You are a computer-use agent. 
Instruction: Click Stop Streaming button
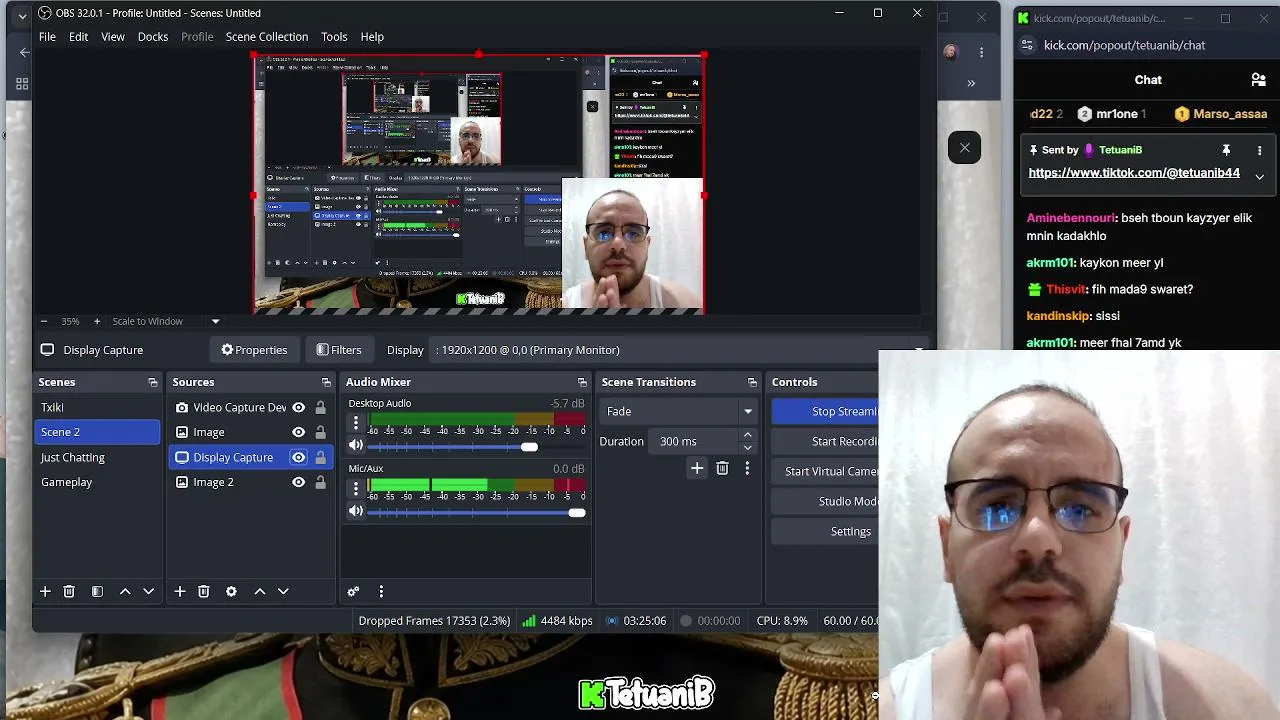coord(825,411)
